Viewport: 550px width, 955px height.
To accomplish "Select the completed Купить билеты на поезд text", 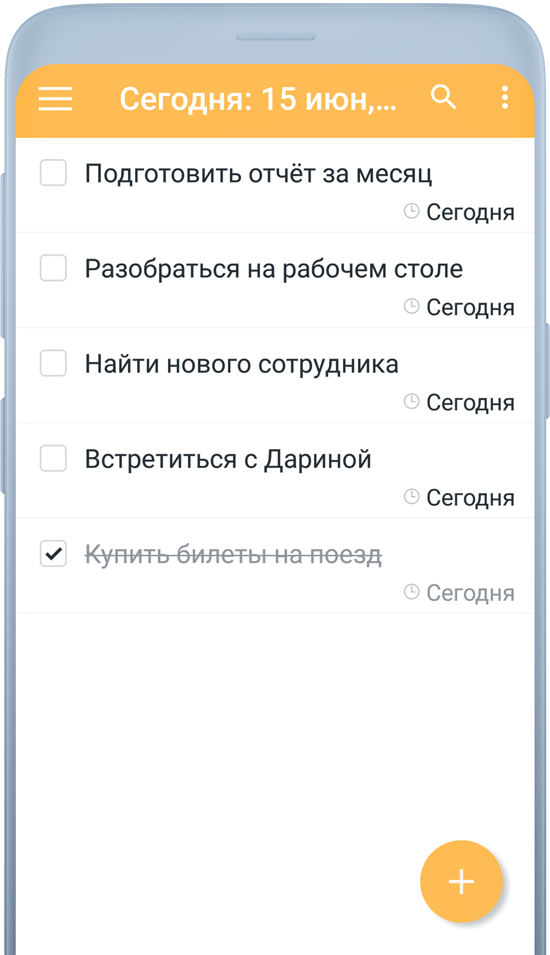I will (x=233, y=555).
